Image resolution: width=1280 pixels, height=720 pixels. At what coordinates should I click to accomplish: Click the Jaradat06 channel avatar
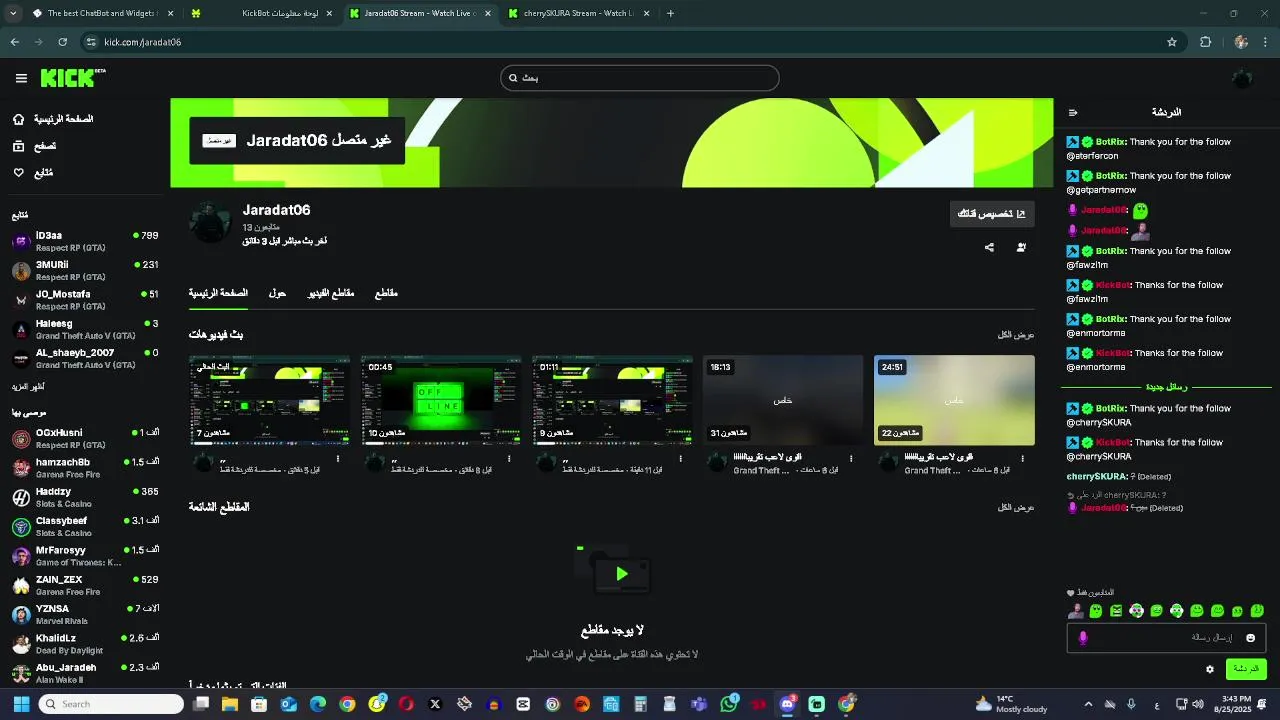click(x=210, y=222)
